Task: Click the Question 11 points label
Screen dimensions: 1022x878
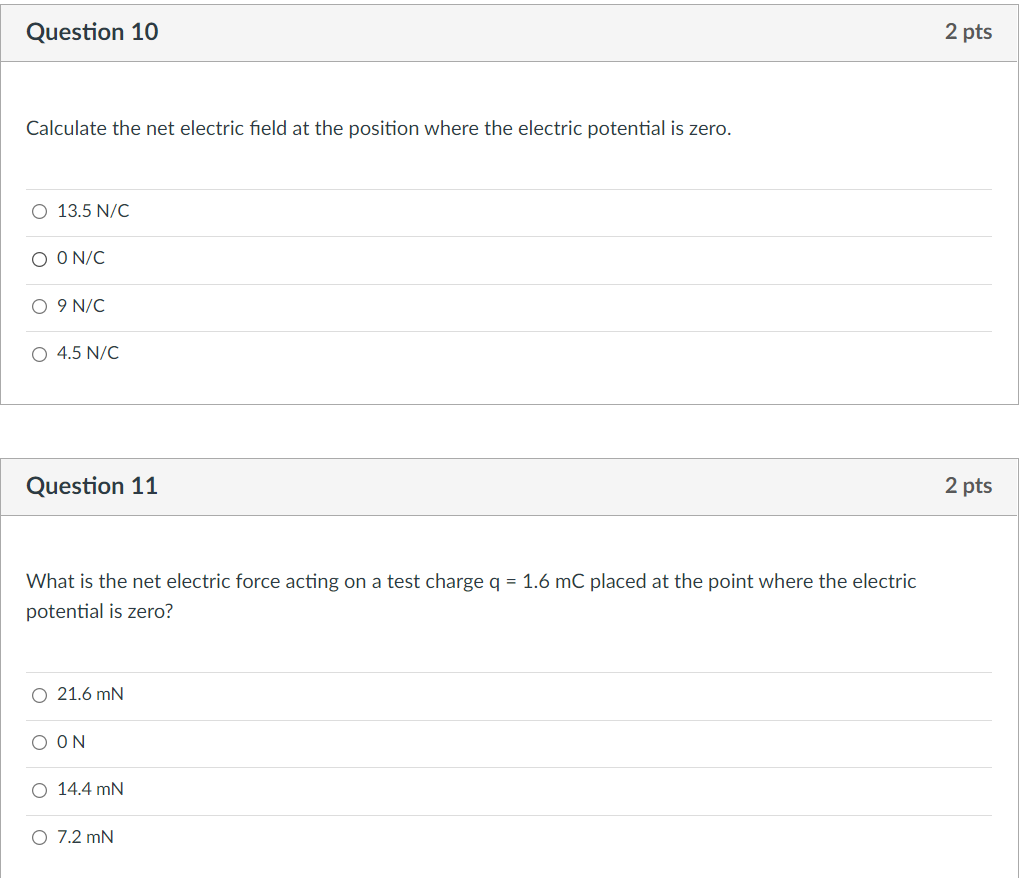Action: [x=969, y=486]
